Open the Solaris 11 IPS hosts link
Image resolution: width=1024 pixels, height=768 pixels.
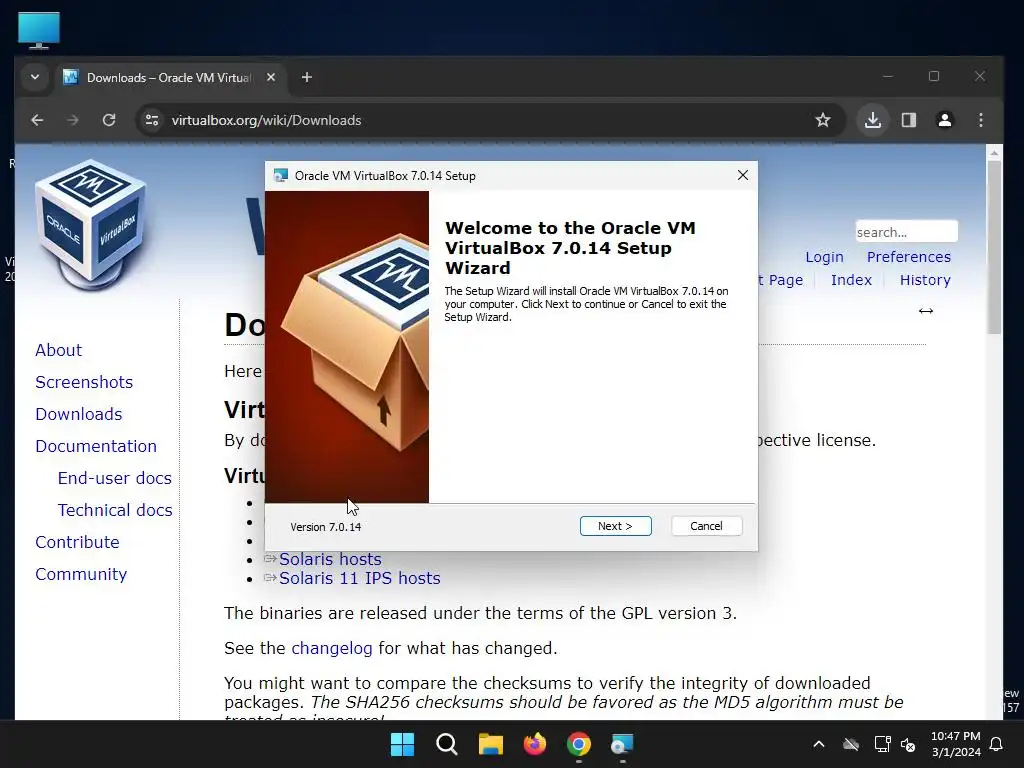point(360,578)
